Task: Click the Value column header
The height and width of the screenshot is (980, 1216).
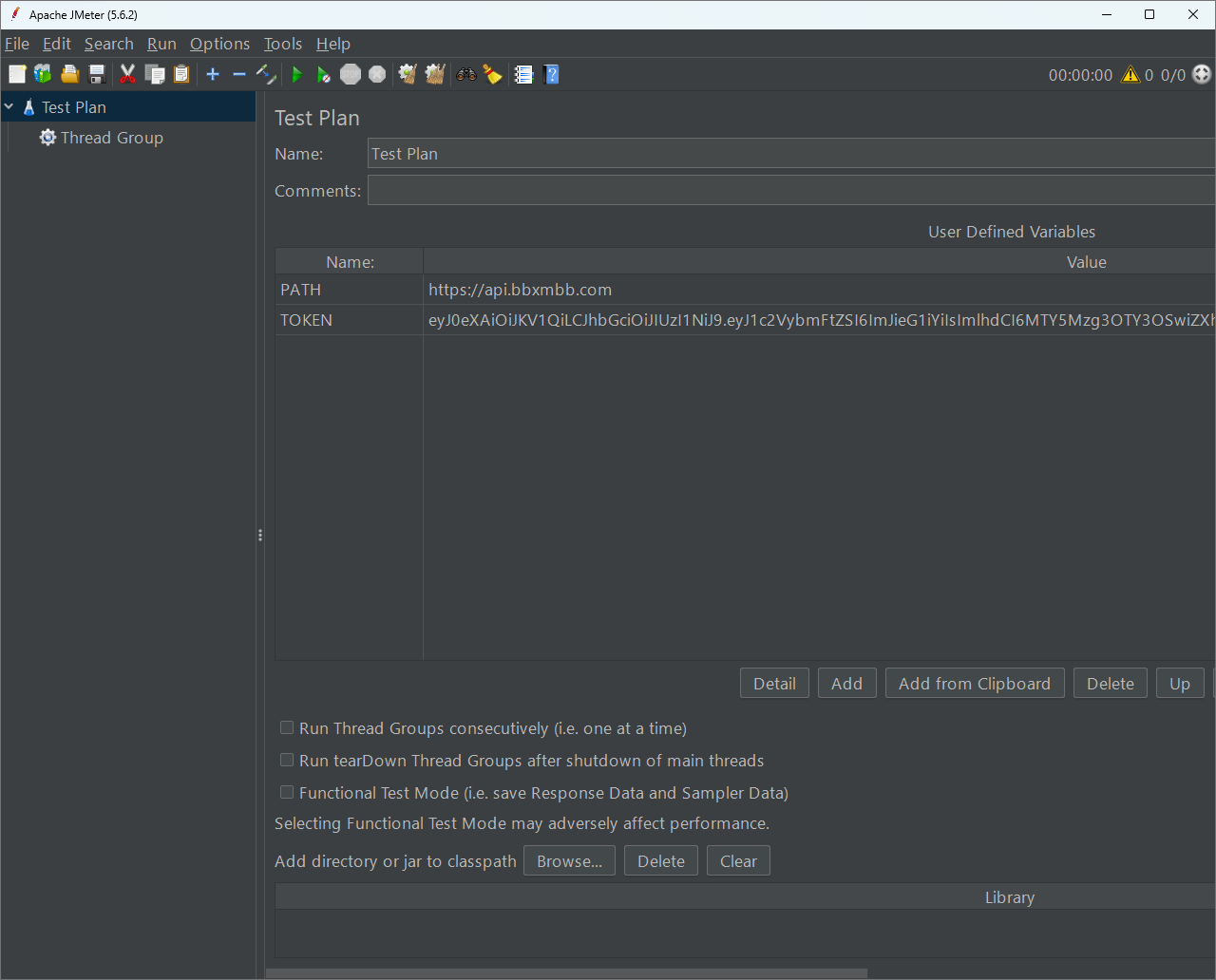Action: click(x=819, y=262)
